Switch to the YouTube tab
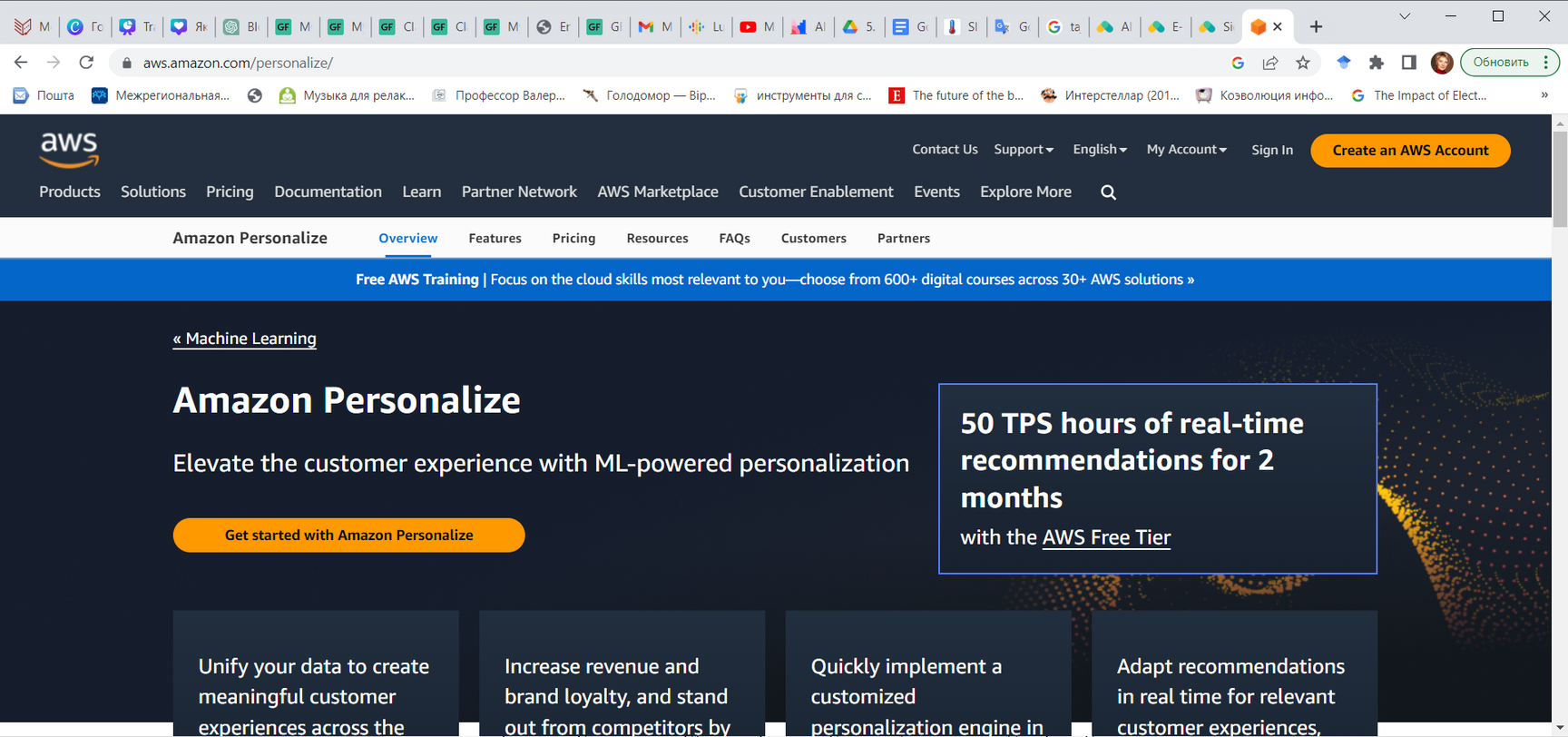 (x=757, y=27)
